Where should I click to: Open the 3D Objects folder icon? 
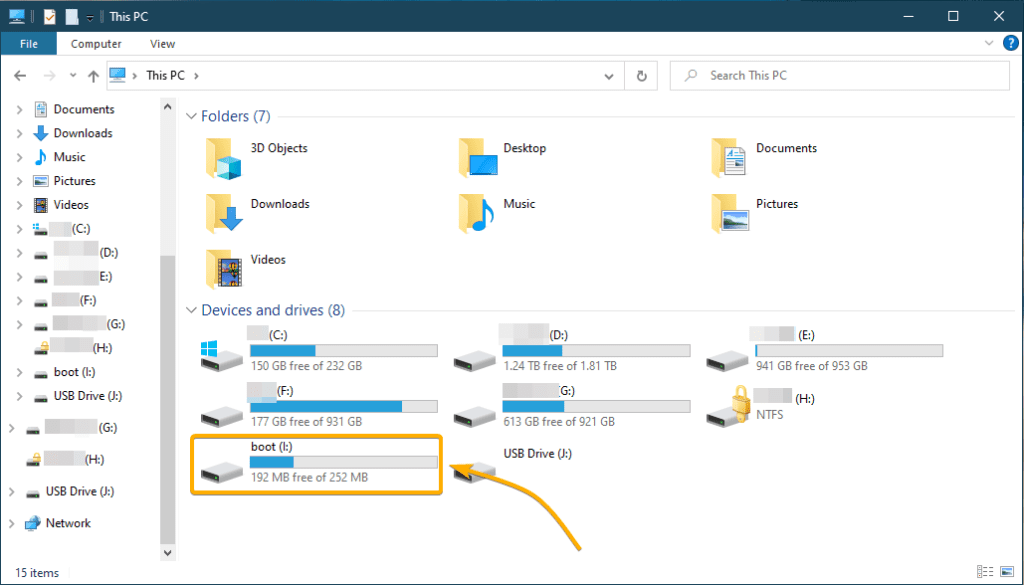[223, 159]
